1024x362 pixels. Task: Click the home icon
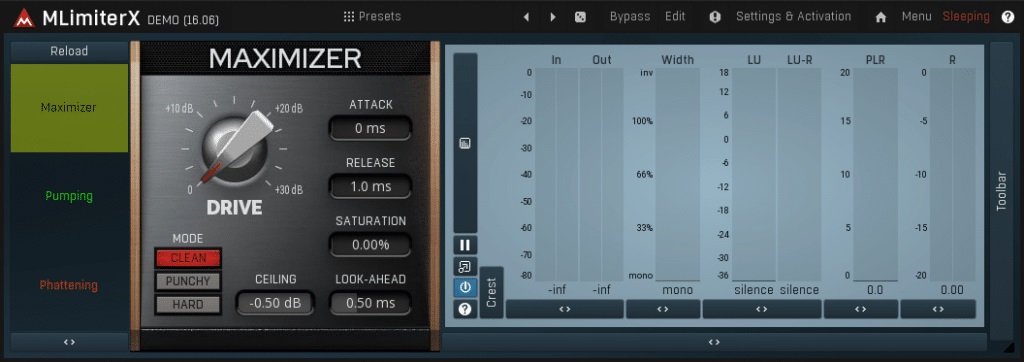pyautogui.click(x=881, y=17)
